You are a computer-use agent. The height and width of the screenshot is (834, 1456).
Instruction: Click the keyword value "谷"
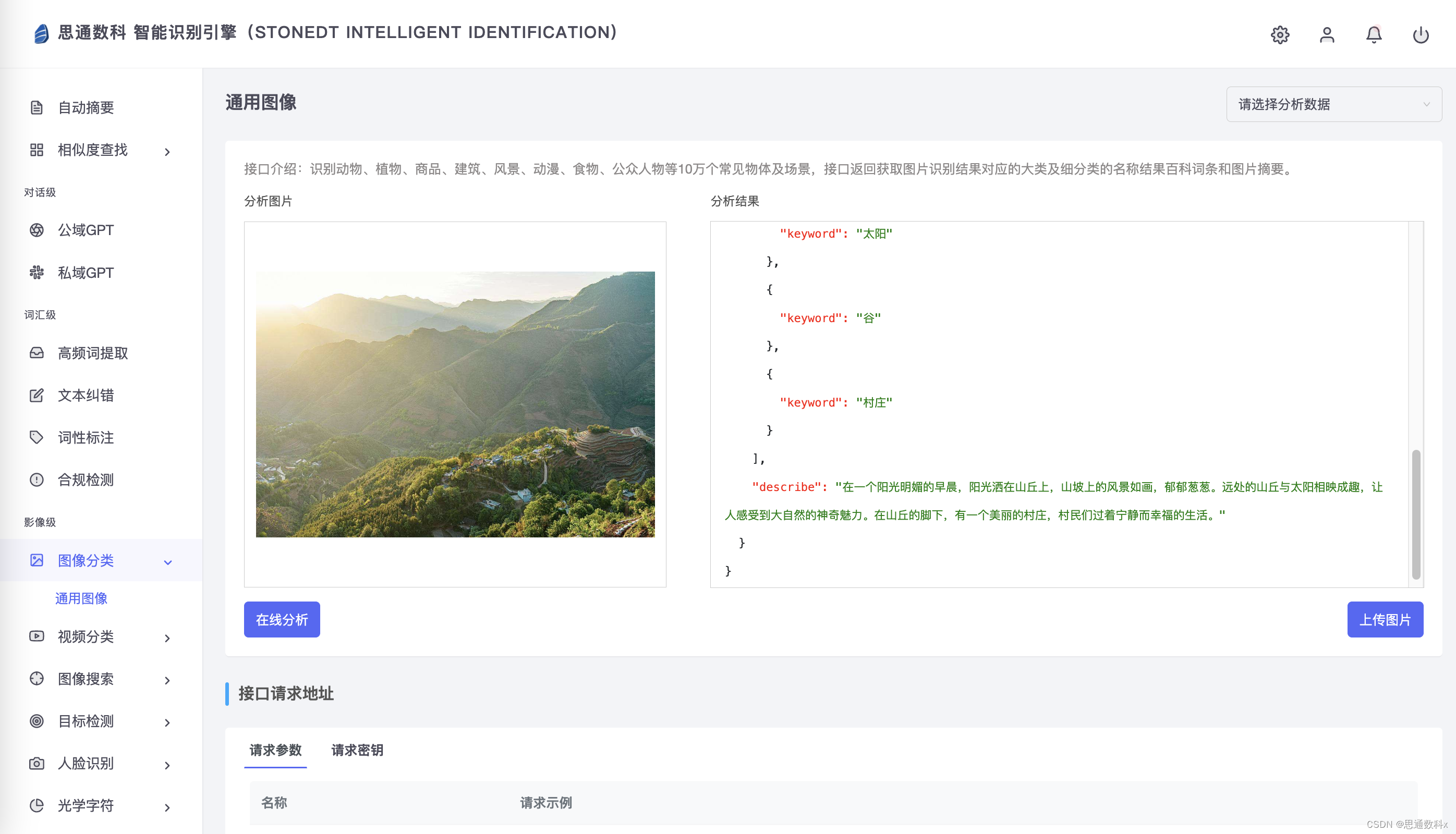(x=869, y=318)
